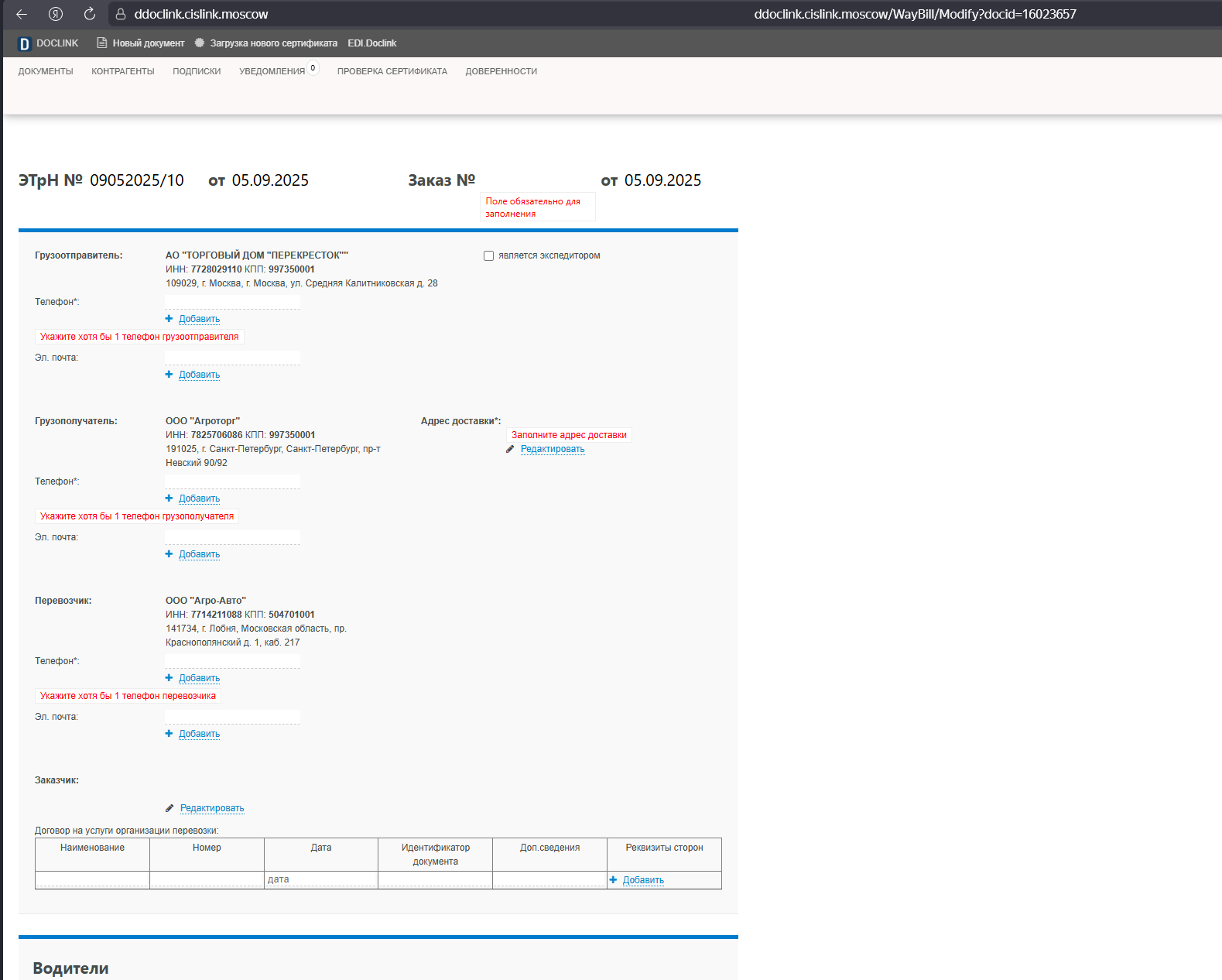Viewport: 1222px width, 980px height.
Task: Click the Перевозчик Эл. почта input field
Action: pyautogui.click(x=232, y=717)
